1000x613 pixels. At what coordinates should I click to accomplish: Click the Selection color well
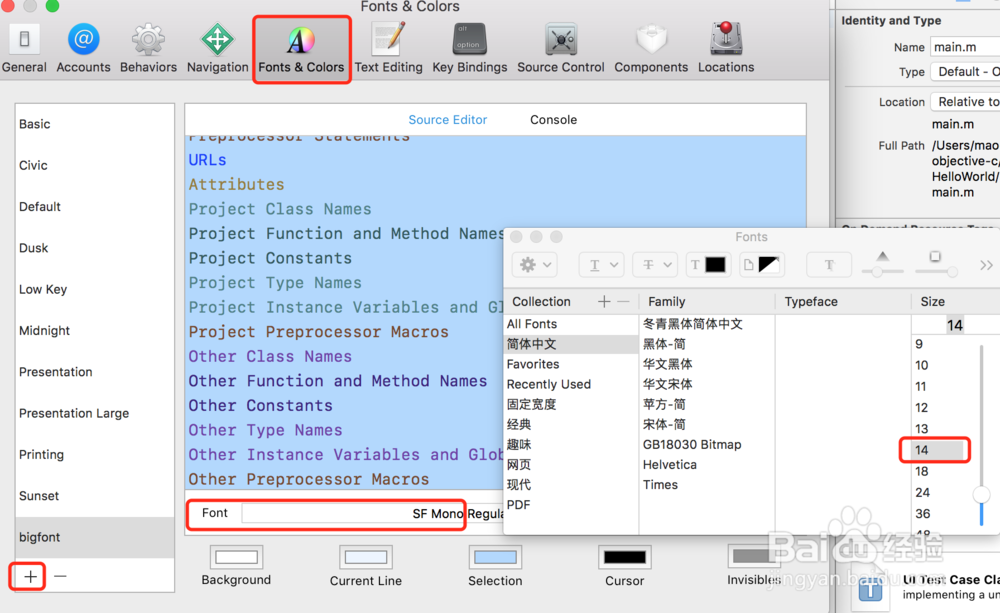click(x=496, y=558)
